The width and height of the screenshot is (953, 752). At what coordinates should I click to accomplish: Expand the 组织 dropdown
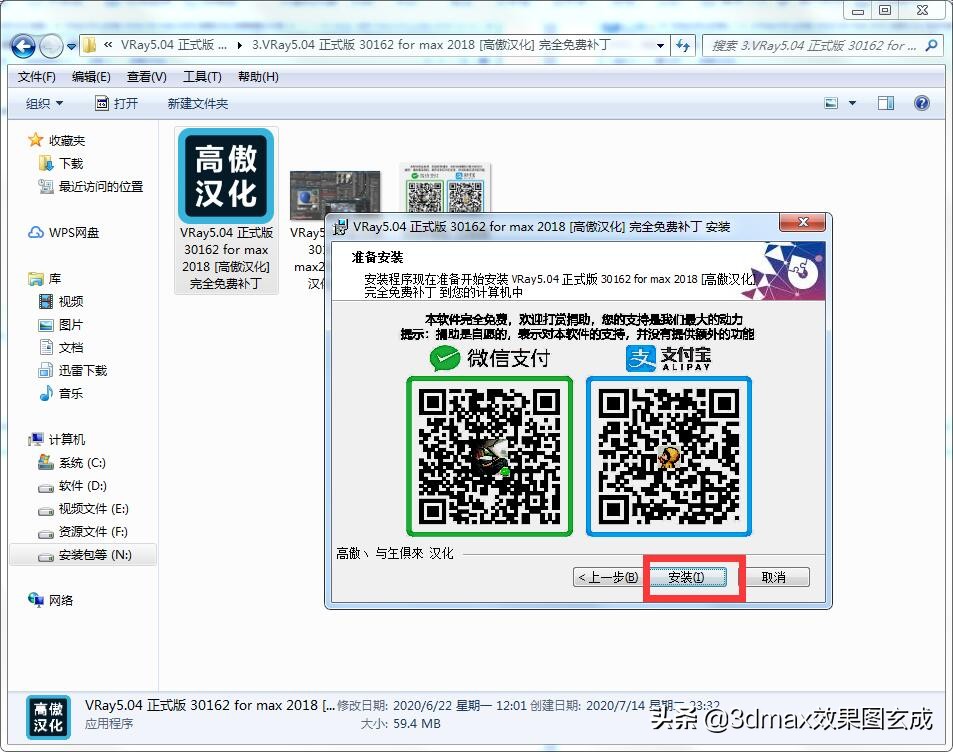click(44, 103)
